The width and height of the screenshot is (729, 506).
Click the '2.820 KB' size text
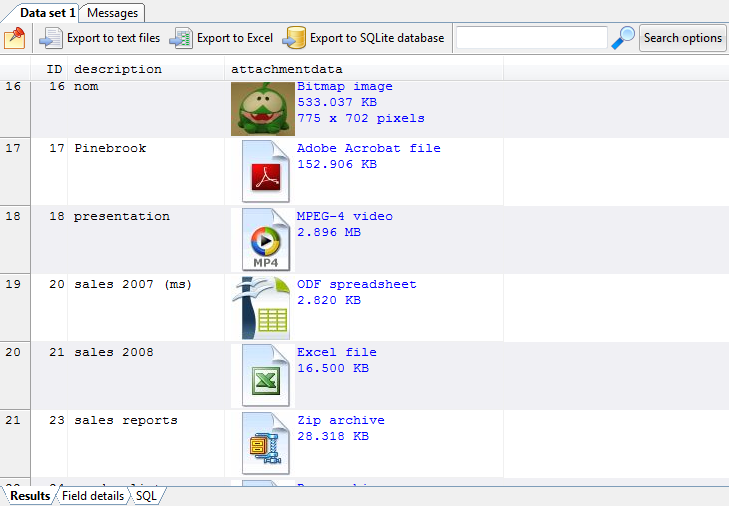(329, 300)
